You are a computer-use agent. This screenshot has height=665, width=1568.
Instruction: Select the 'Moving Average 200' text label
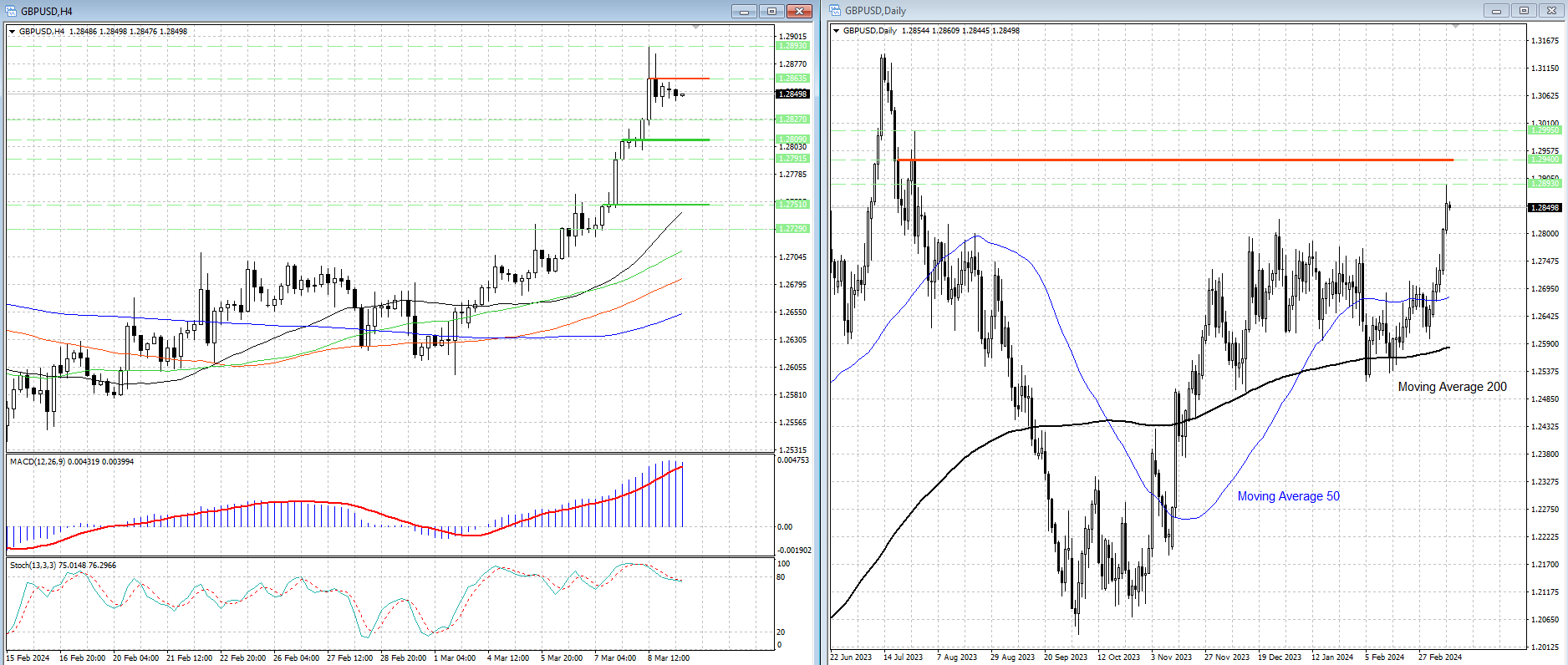[x=1452, y=387]
